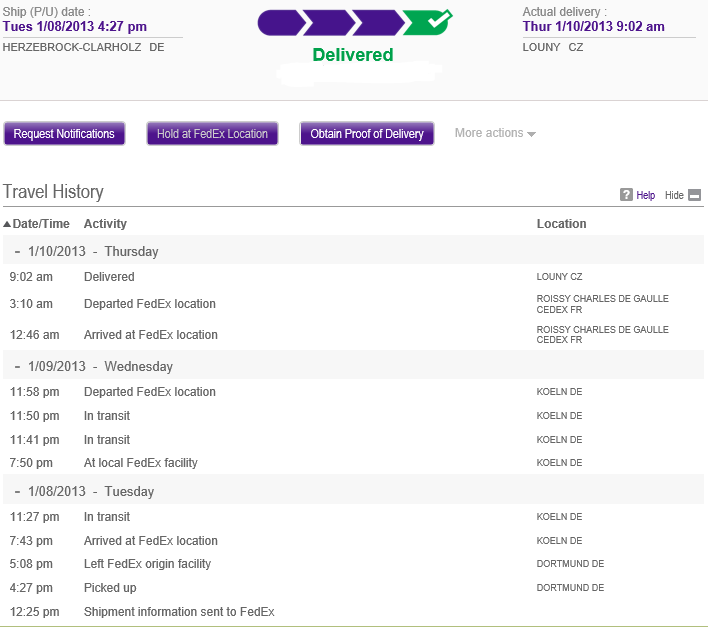This screenshot has height=627, width=708.
Task: Select the 9:02 am Delivered row
Action: [109, 277]
